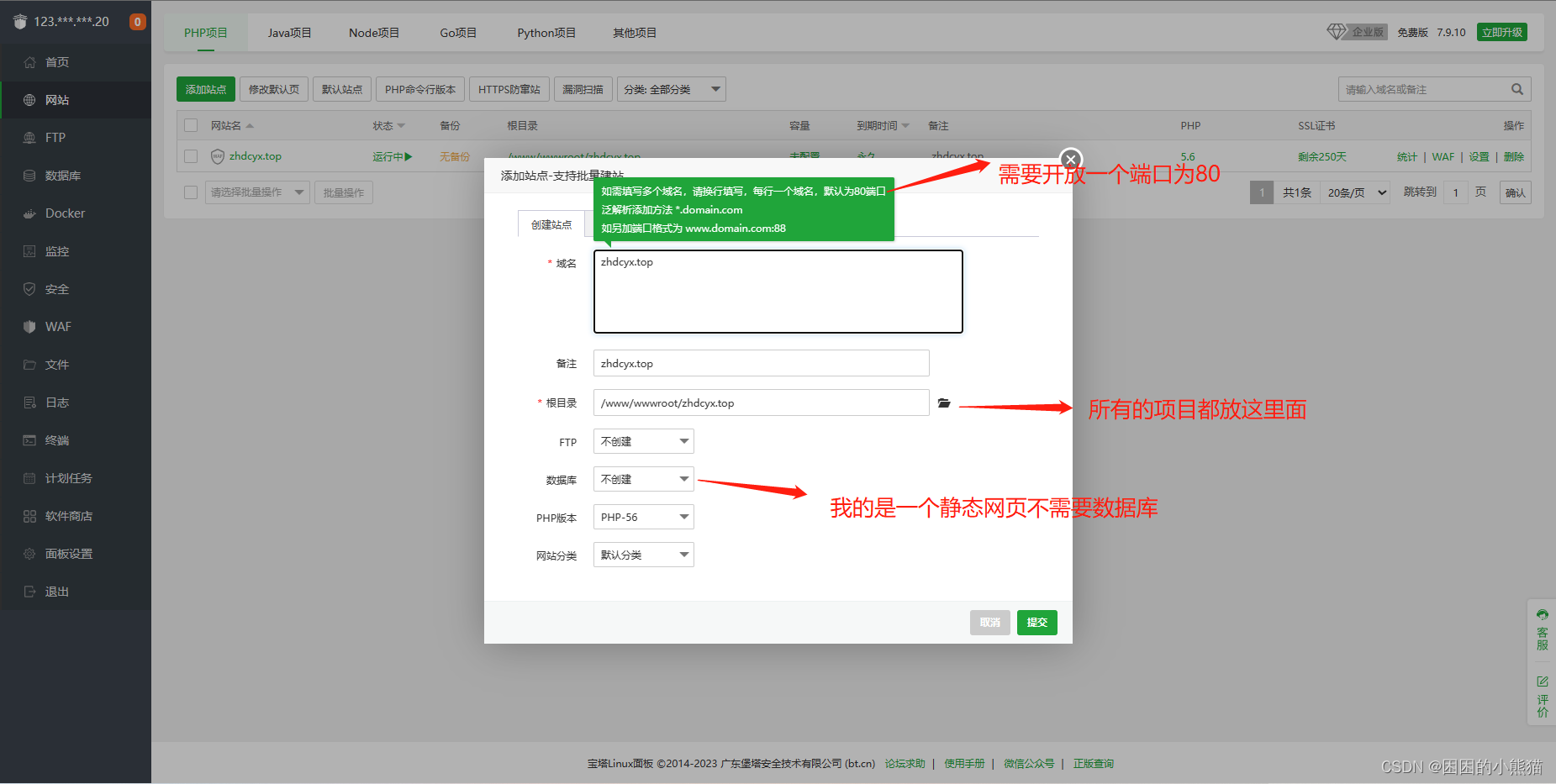Open the 终端 terminal icon
Viewport: 1556px width, 784px height.
(x=29, y=440)
